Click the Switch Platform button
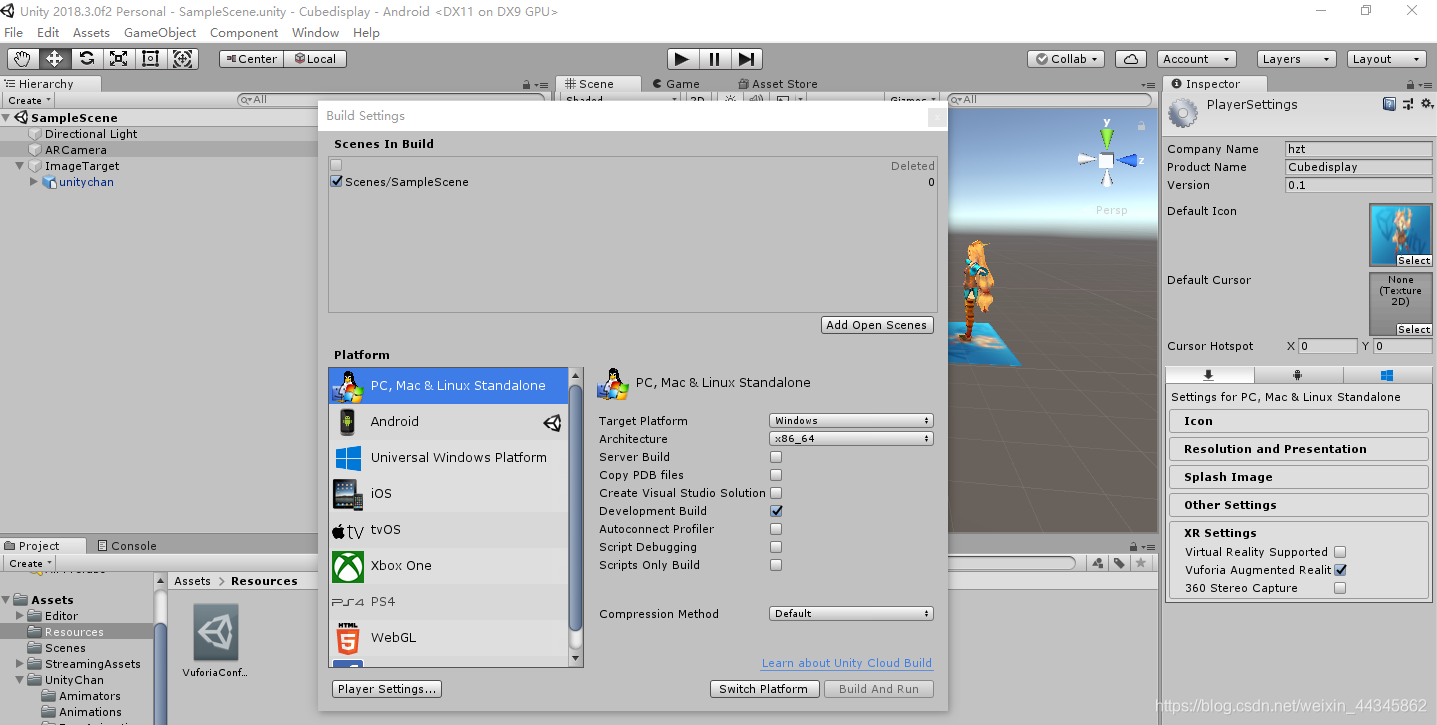Viewport: 1437px width, 725px height. tap(764, 689)
